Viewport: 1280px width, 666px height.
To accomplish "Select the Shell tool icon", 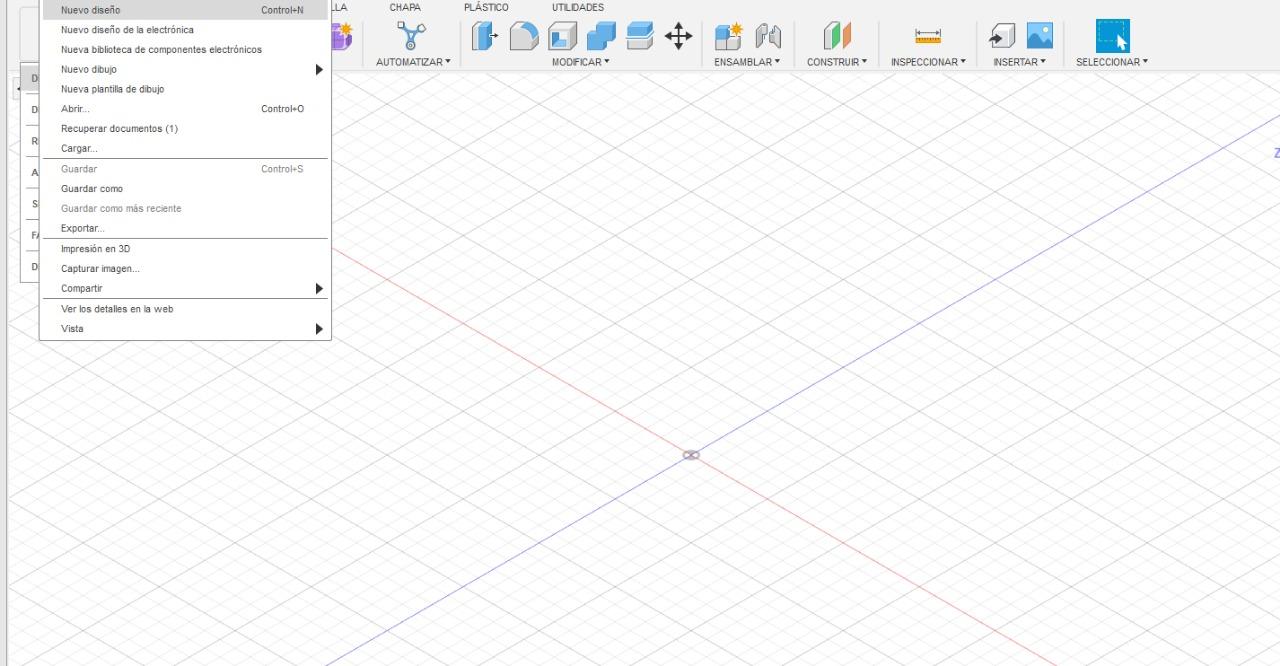I will coord(563,37).
